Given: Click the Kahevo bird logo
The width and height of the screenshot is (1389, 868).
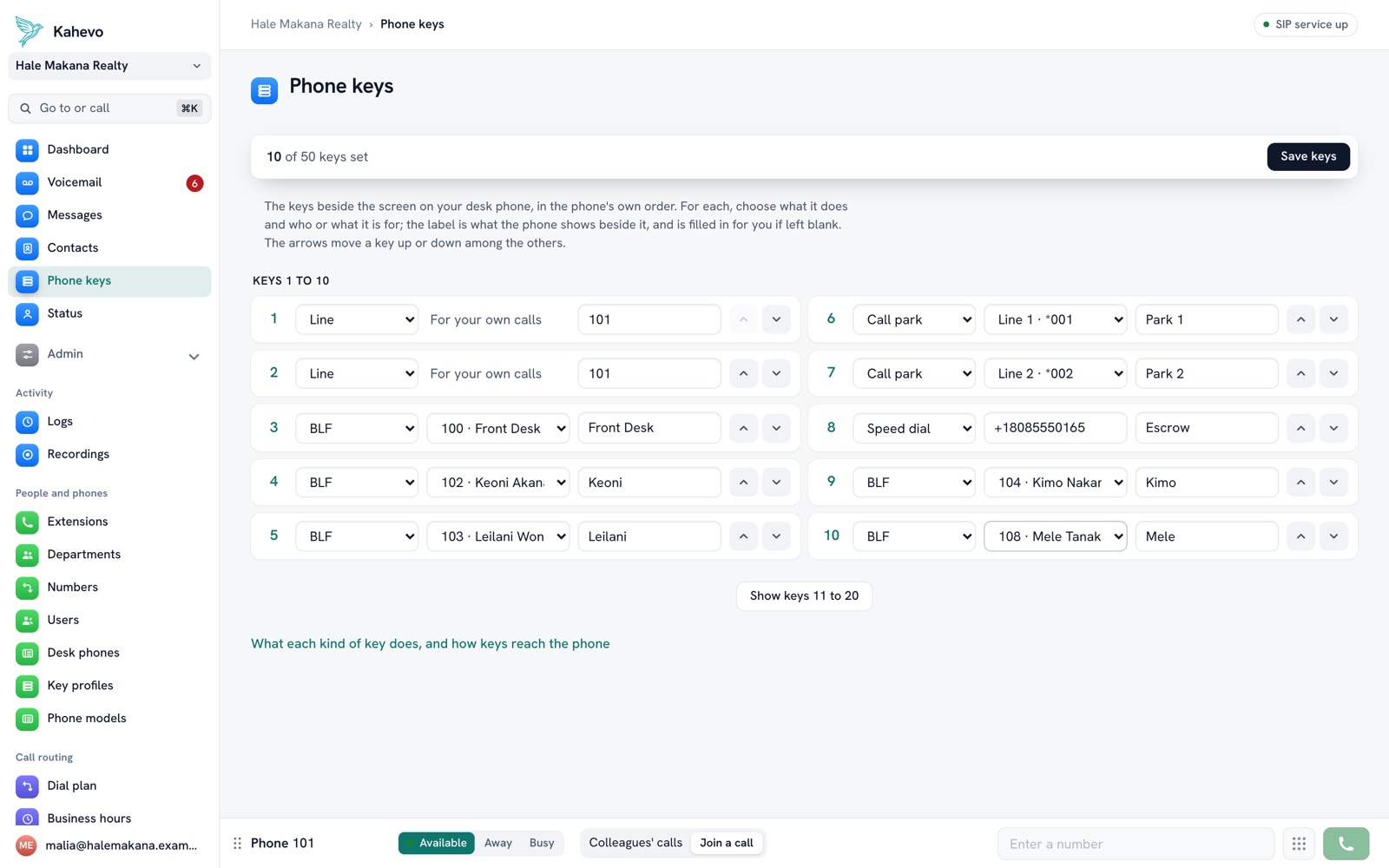Looking at the screenshot, I should [x=29, y=31].
